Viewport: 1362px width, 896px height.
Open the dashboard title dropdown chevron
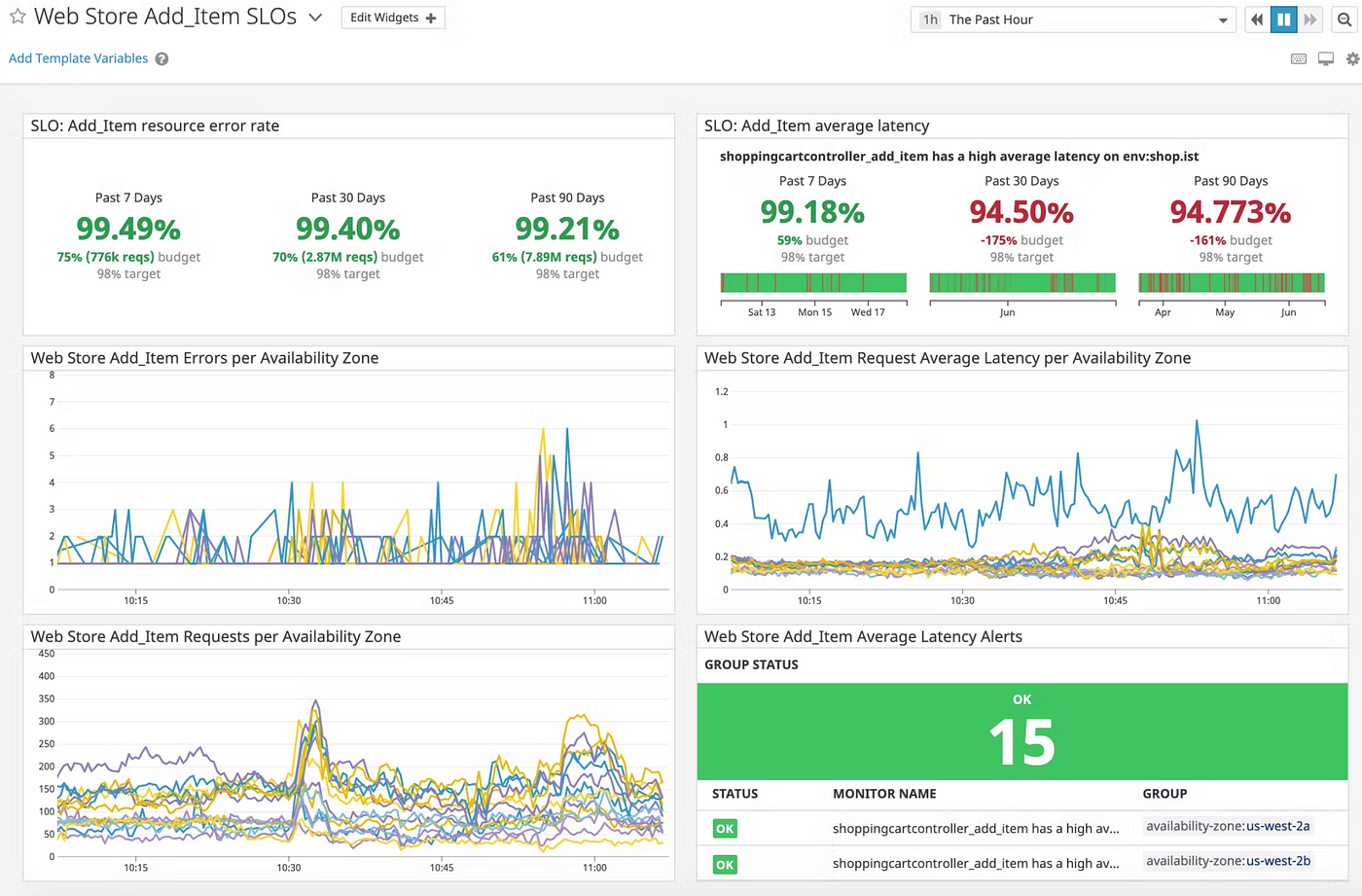315,18
